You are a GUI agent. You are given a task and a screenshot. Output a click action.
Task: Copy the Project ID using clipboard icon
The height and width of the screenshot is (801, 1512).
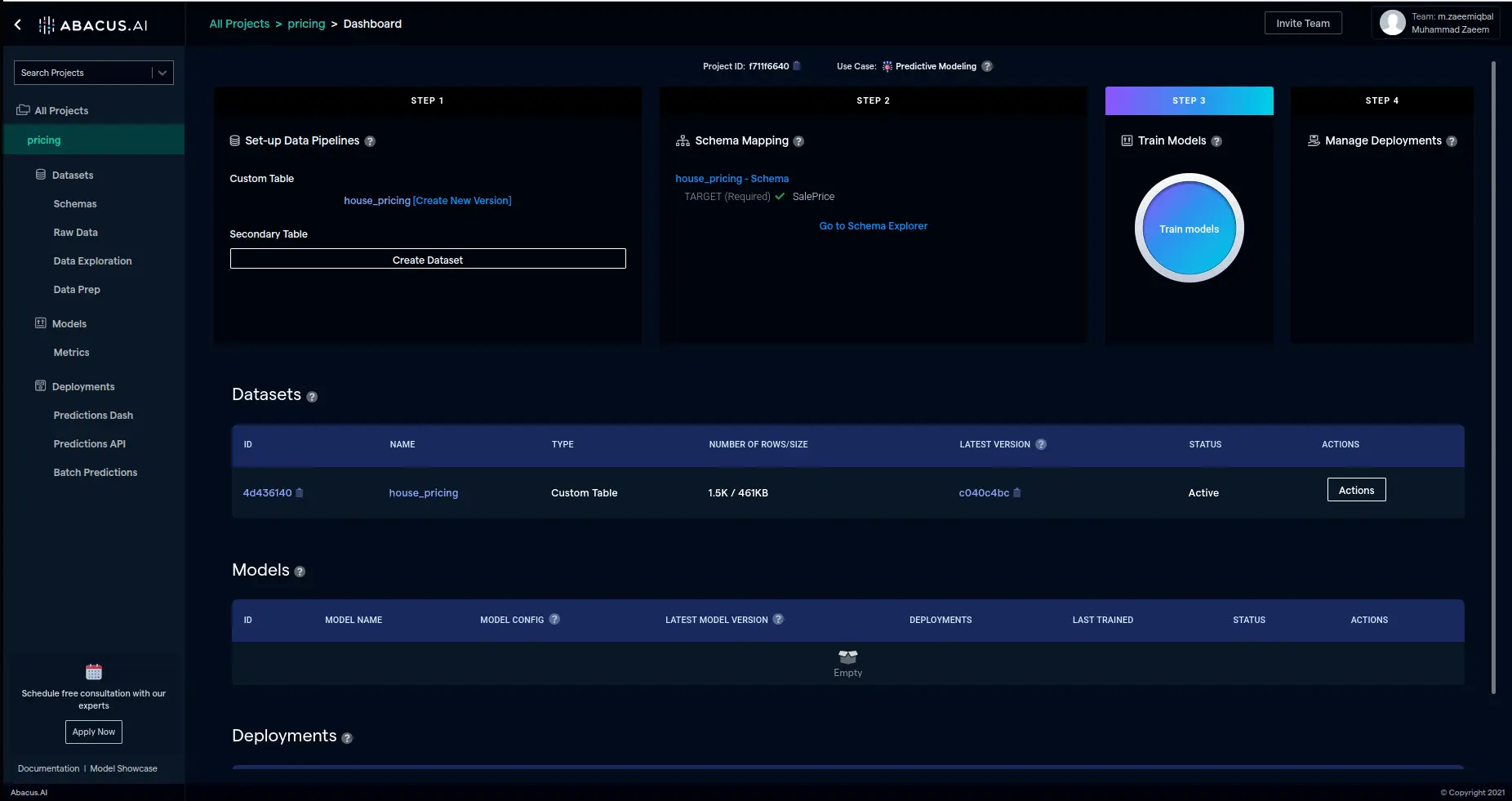tap(797, 66)
